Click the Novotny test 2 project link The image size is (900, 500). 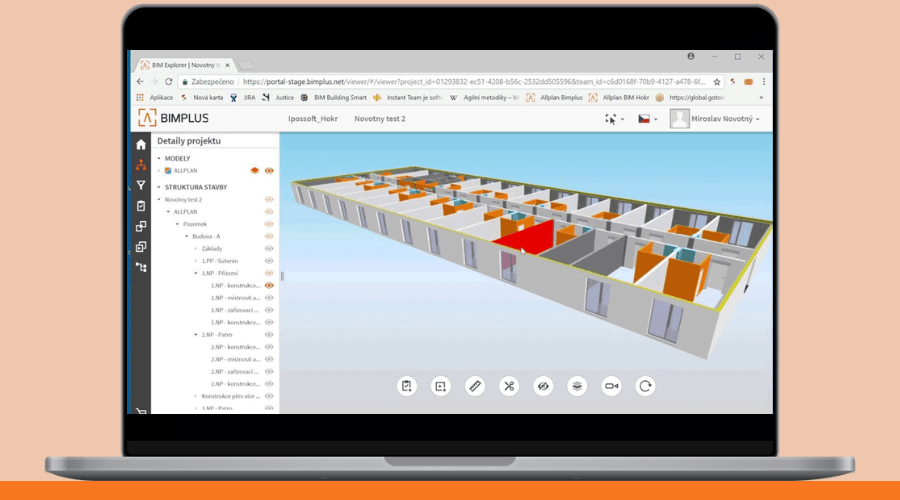click(380, 119)
